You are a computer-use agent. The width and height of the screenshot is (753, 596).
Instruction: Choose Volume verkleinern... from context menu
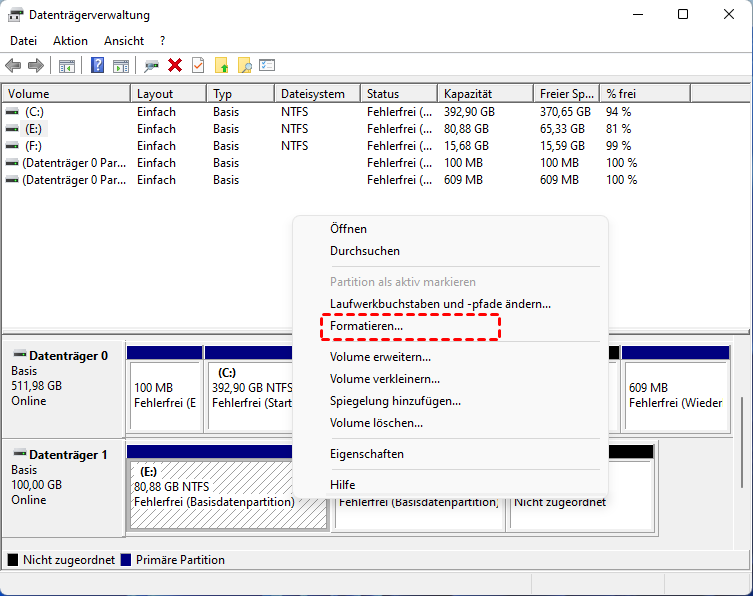point(384,379)
